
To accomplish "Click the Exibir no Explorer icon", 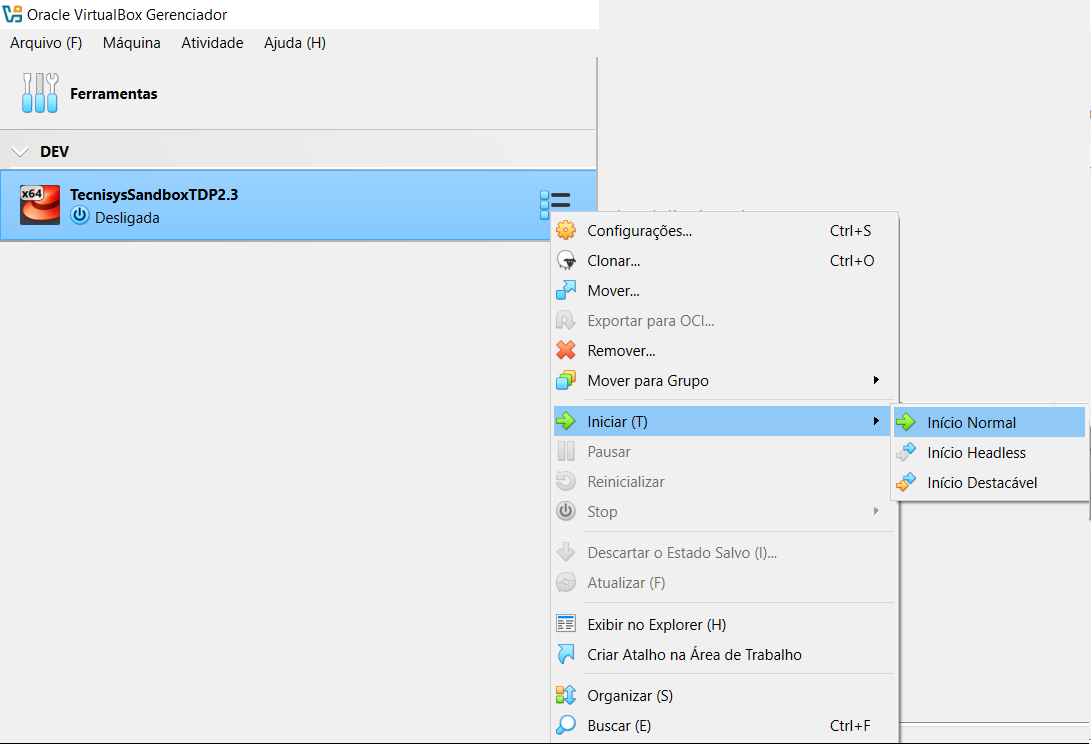I will [x=566, y=624].
